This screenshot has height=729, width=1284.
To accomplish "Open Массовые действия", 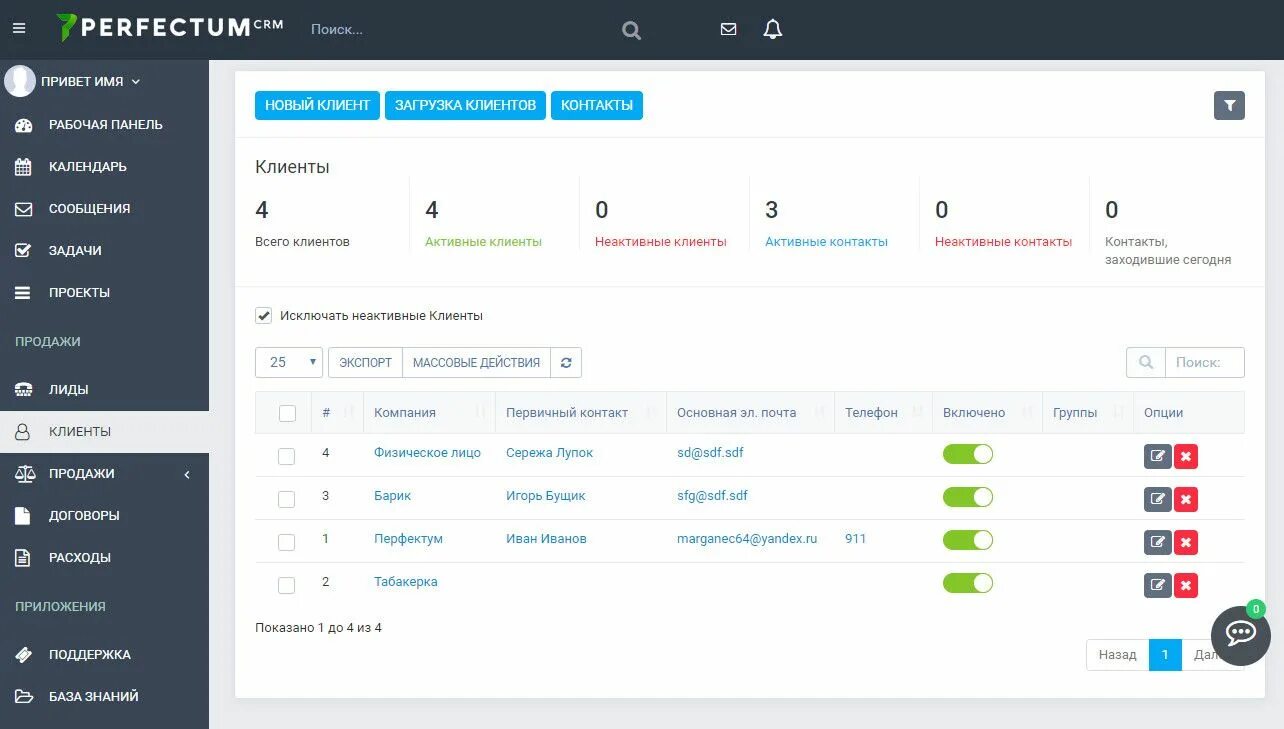I will pyautogui.click(x=476, y=362).
